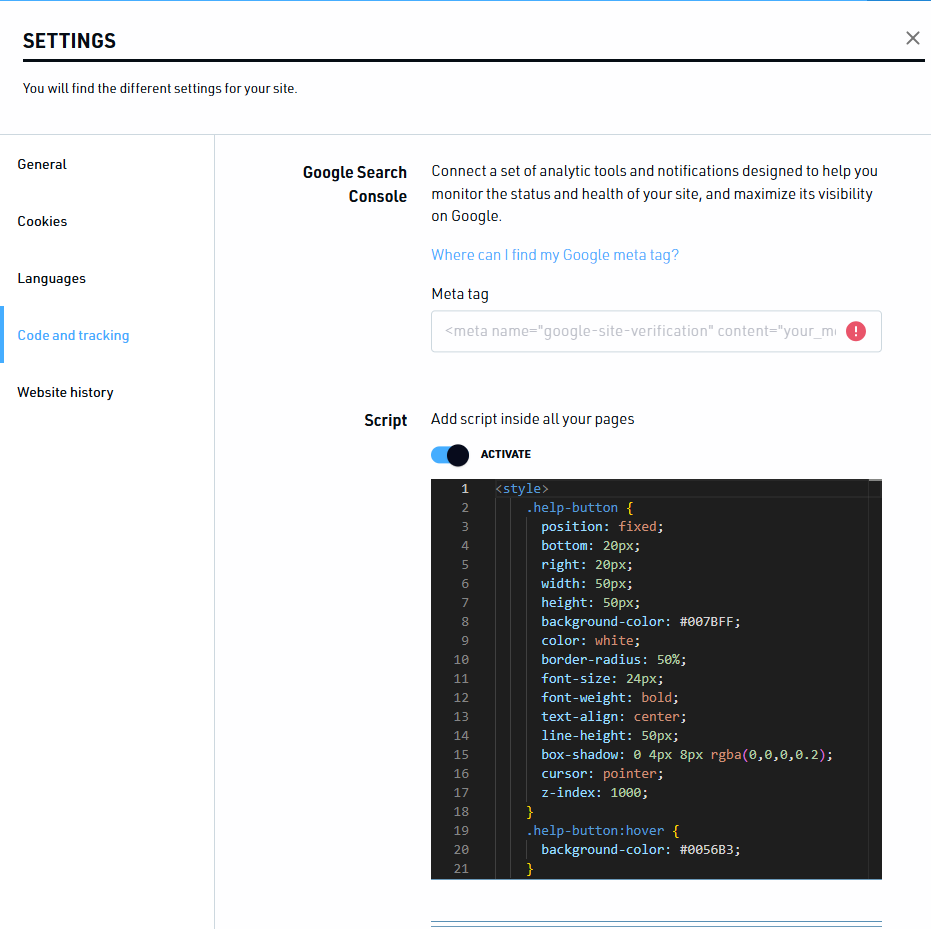Click the 'box-shadow' code line
This screenshot has width=931, height=929.
(687, 754)
